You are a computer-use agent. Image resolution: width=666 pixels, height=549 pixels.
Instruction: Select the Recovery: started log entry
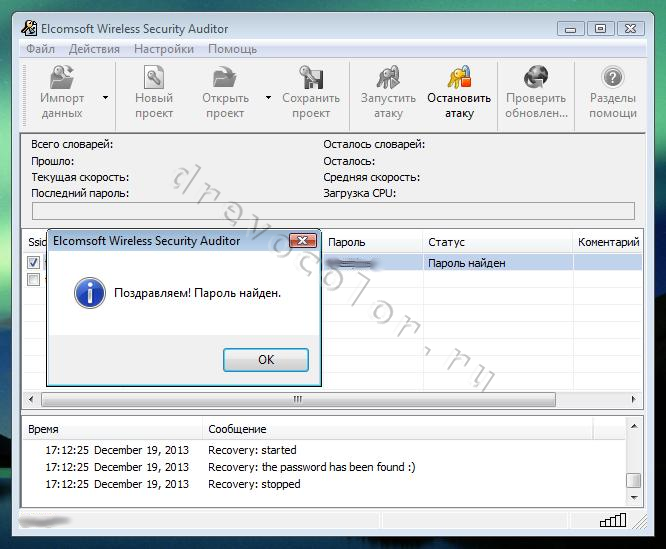click(x=252, y=450)
